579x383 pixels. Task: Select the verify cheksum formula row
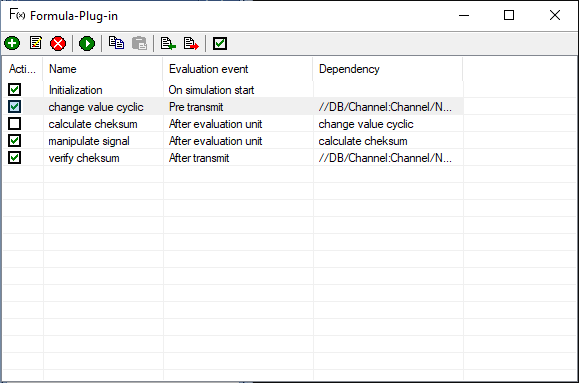coord(233,158)
